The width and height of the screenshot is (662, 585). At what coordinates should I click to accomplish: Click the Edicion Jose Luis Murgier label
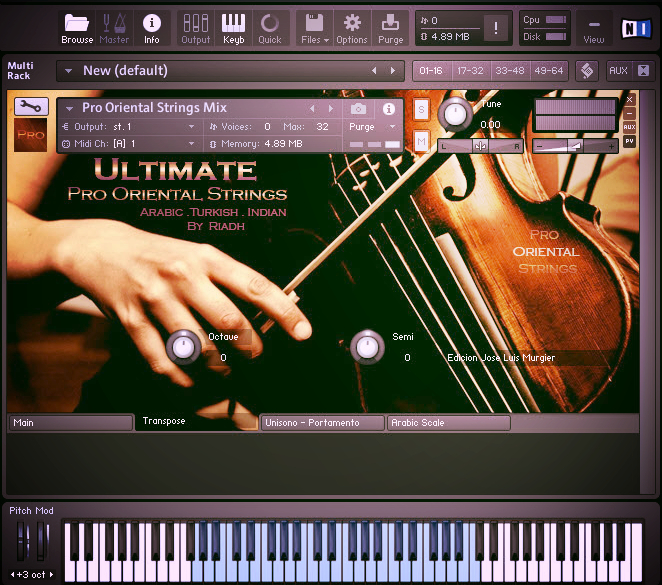[501, 358]
